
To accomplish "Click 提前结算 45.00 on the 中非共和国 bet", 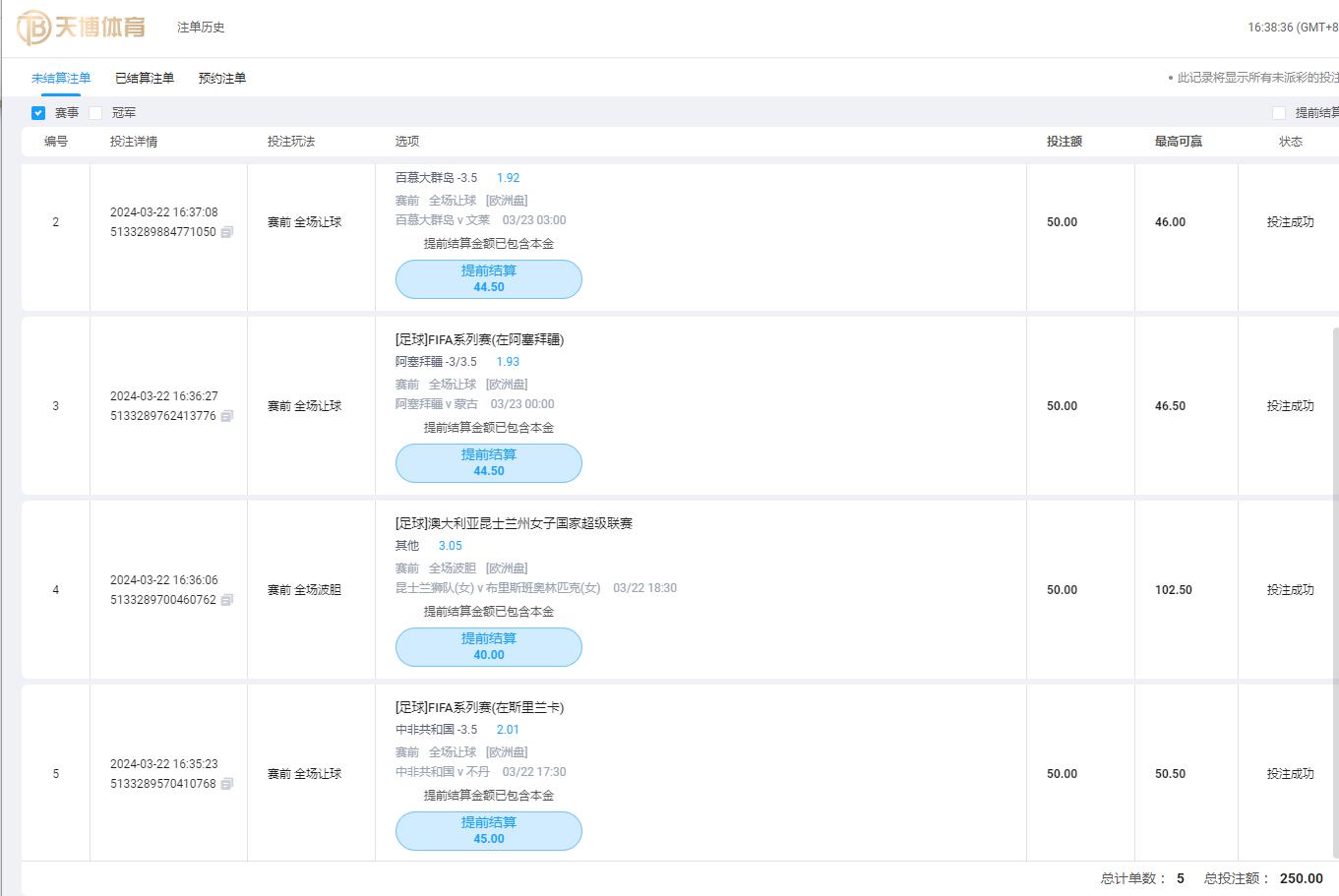I will tap(488, 830).
